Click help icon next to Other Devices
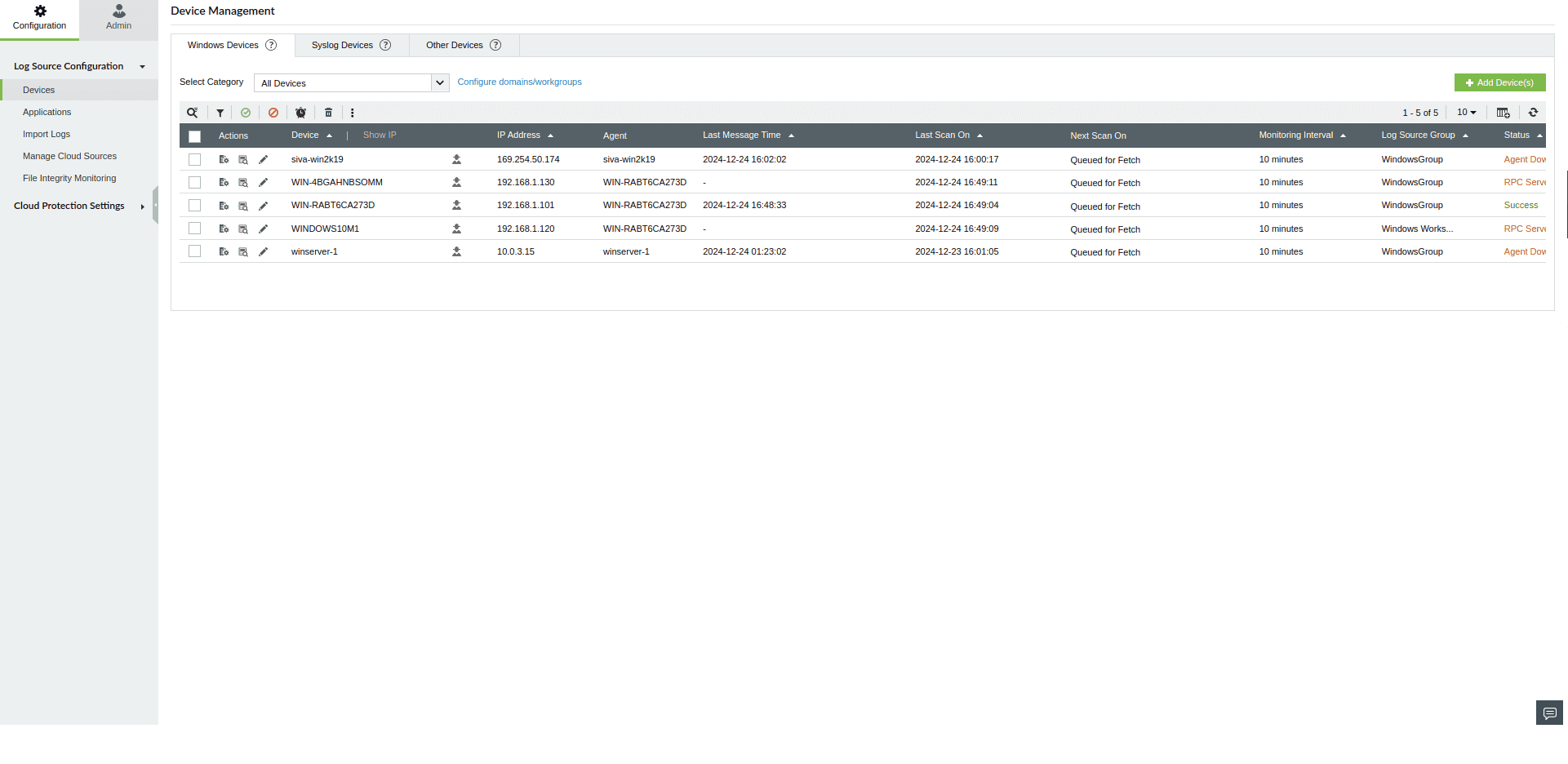1568x764 pixels. [495, 45]
